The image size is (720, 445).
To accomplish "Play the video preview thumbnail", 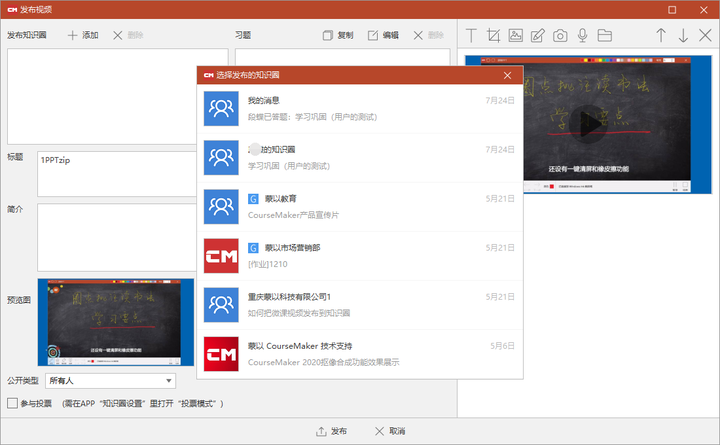I will click(x=588, y=124).
